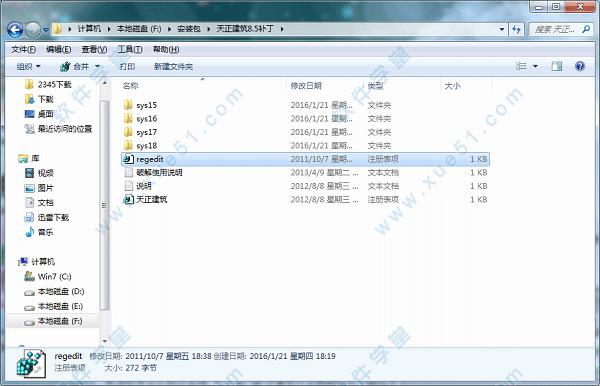Select 2345下载 in navigation pane
The height and width of the screenshot is (386, 600).
point(48,84)
